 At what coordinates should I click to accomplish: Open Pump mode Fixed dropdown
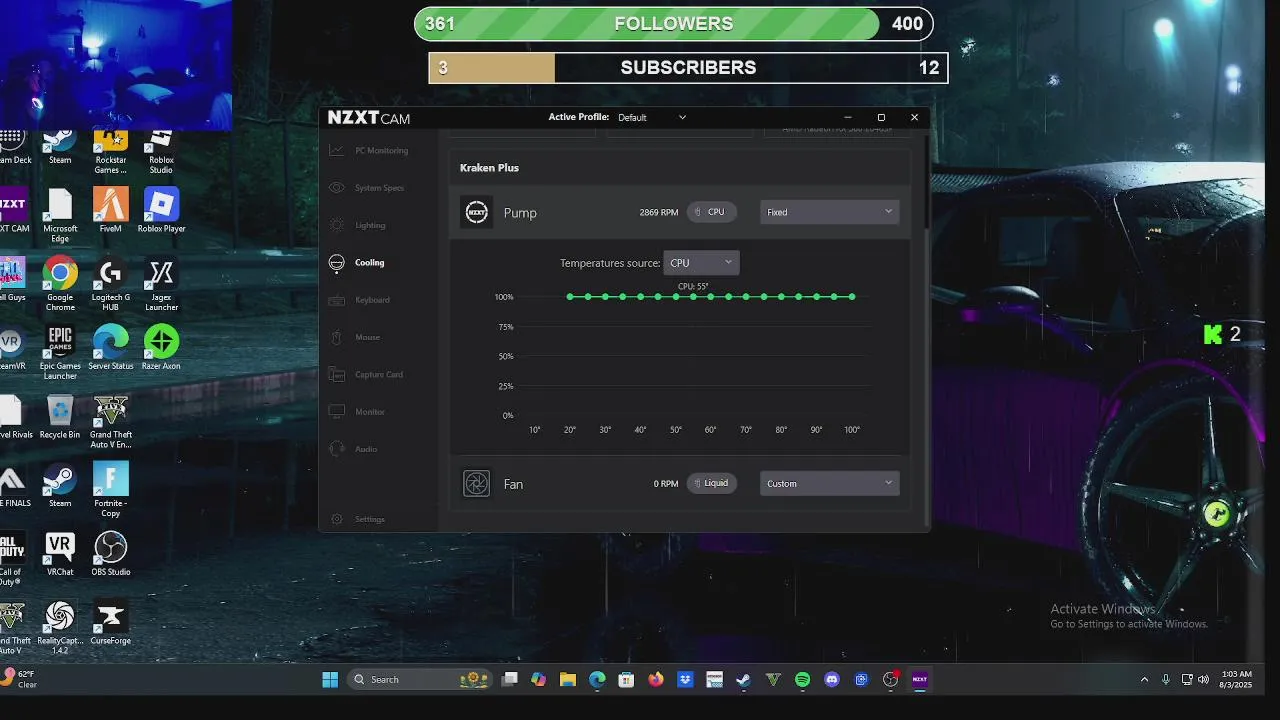point(829,212)
